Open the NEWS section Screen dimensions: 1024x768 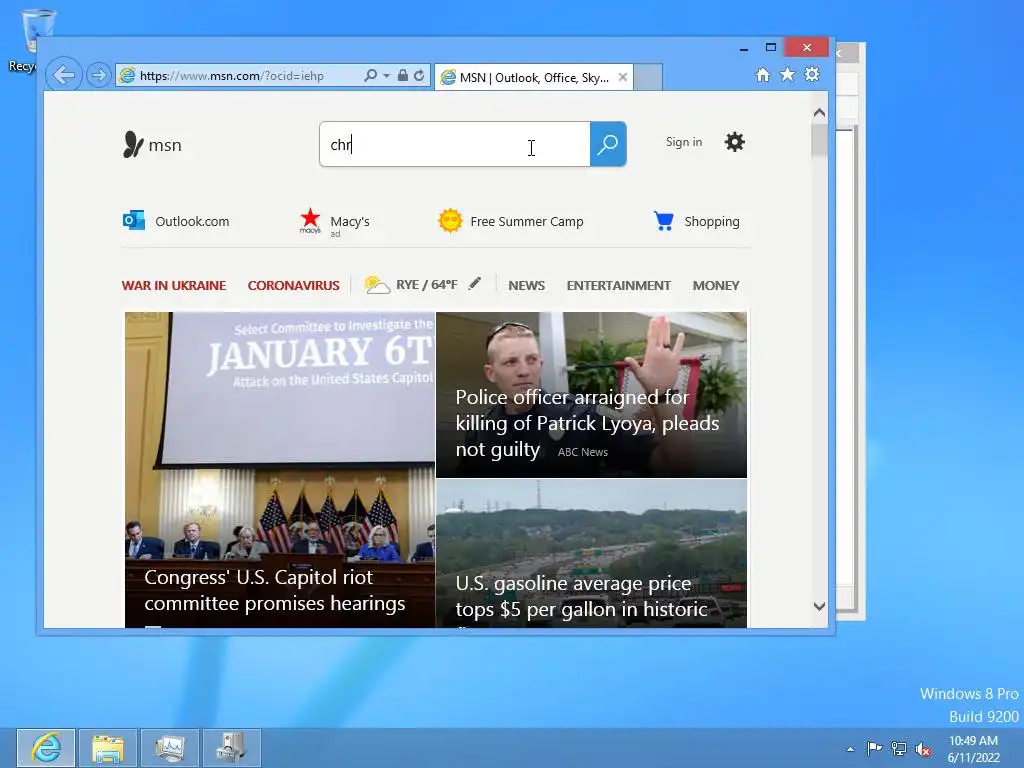526,285
